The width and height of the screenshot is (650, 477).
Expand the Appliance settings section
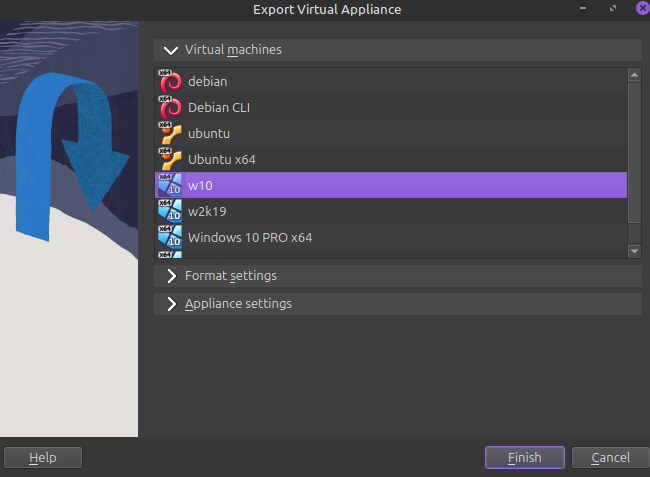click(x=171, y=304)
